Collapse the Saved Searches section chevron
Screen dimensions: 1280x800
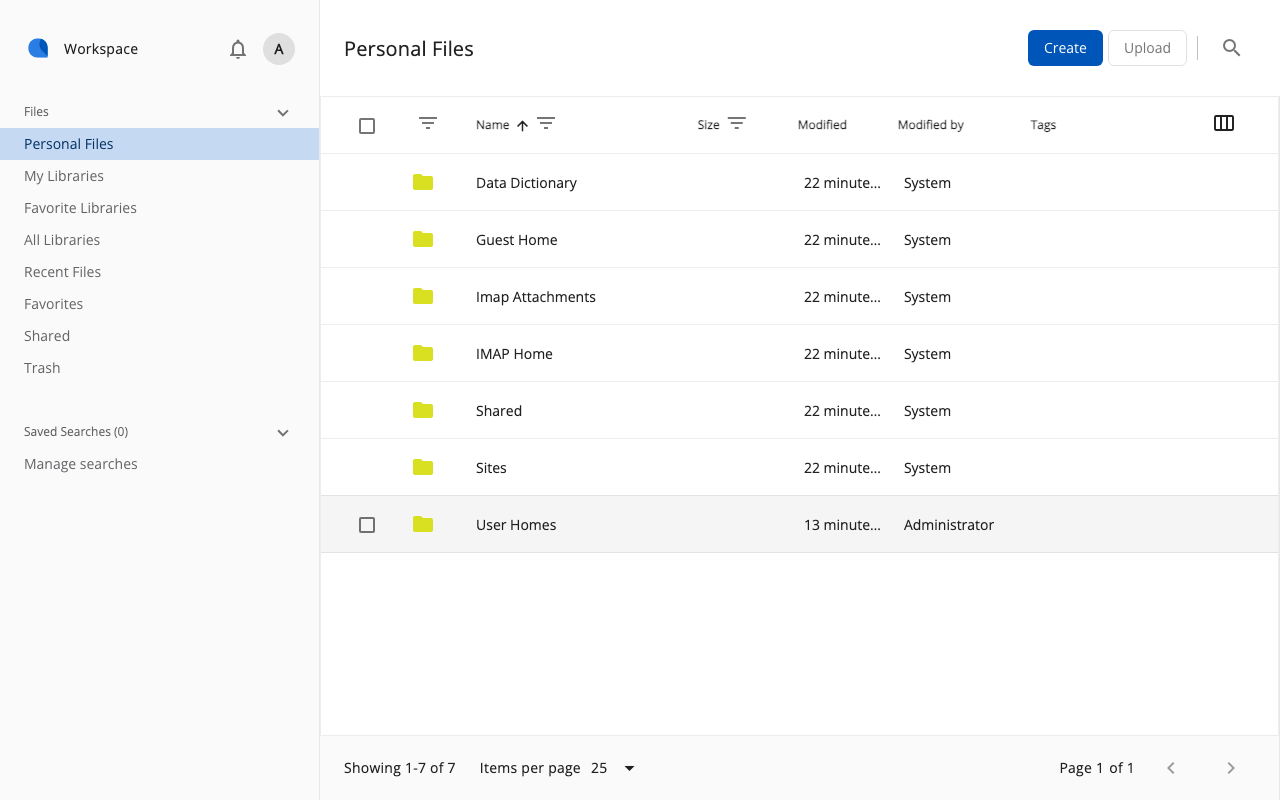pyautogui.click(x=283, y=433)
